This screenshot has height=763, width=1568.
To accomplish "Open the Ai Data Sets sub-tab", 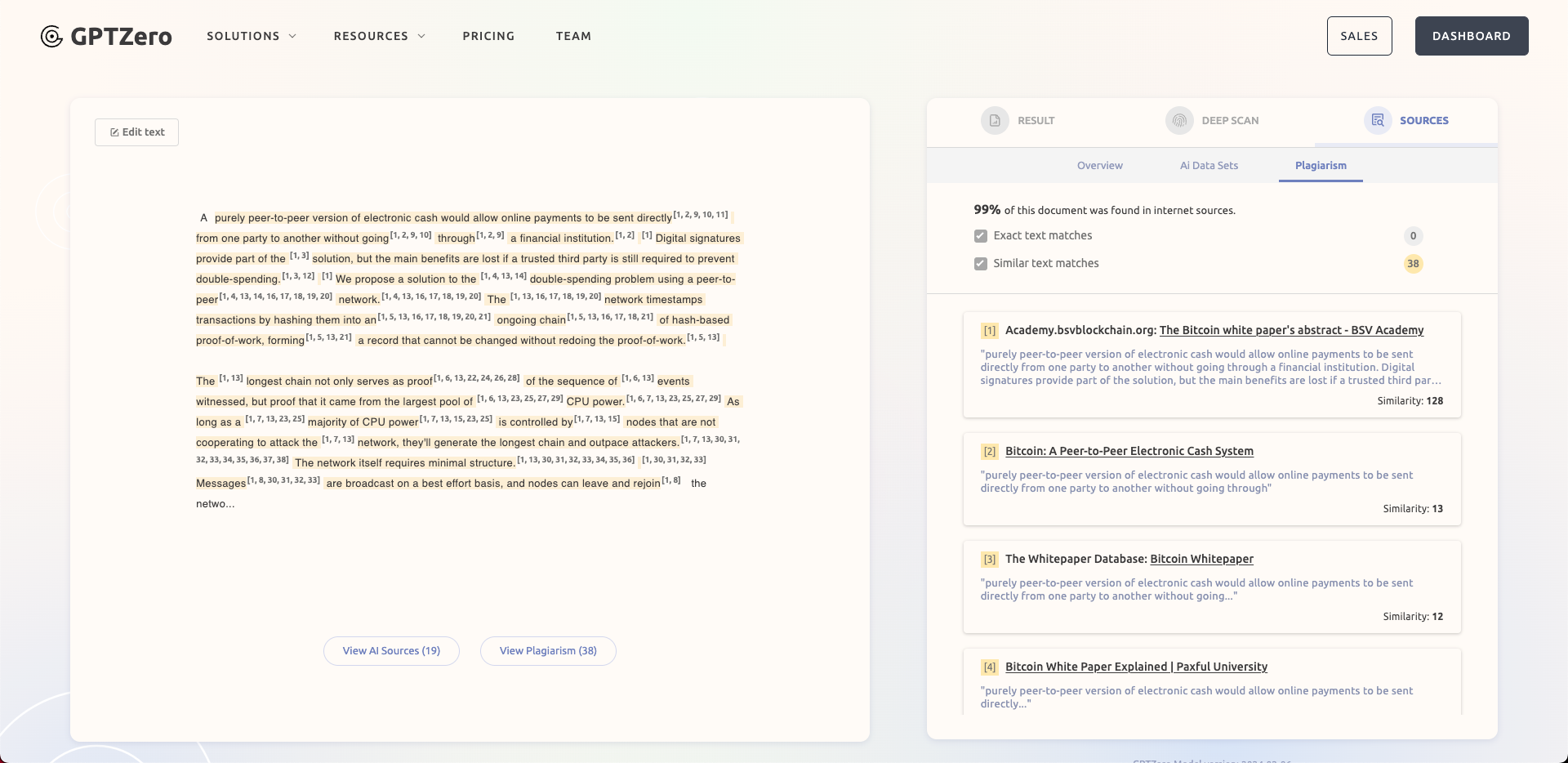I will point(1209,166).
